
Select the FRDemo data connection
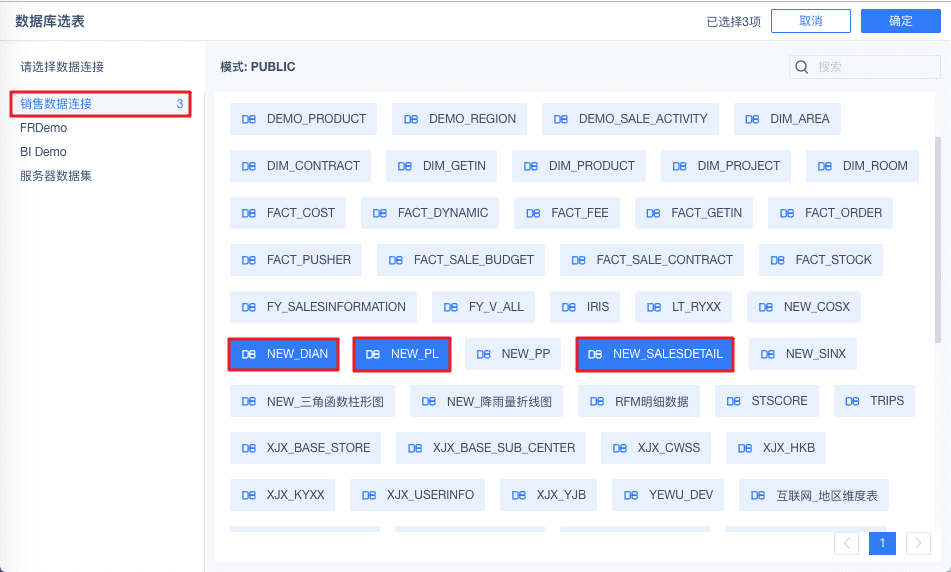pyautogui.click(x=44, y=128)
